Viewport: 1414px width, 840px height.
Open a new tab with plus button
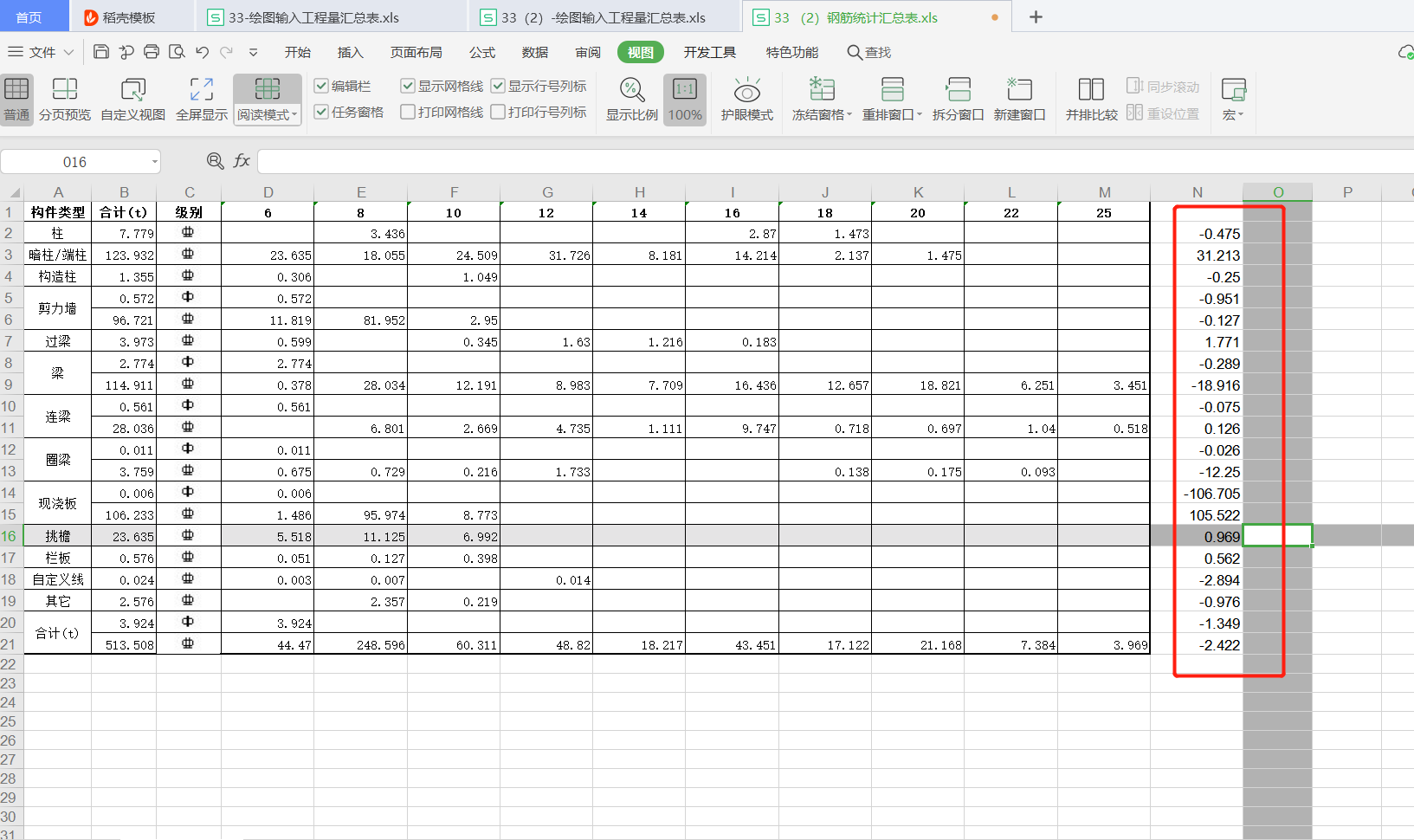(x=1036, y=16)
